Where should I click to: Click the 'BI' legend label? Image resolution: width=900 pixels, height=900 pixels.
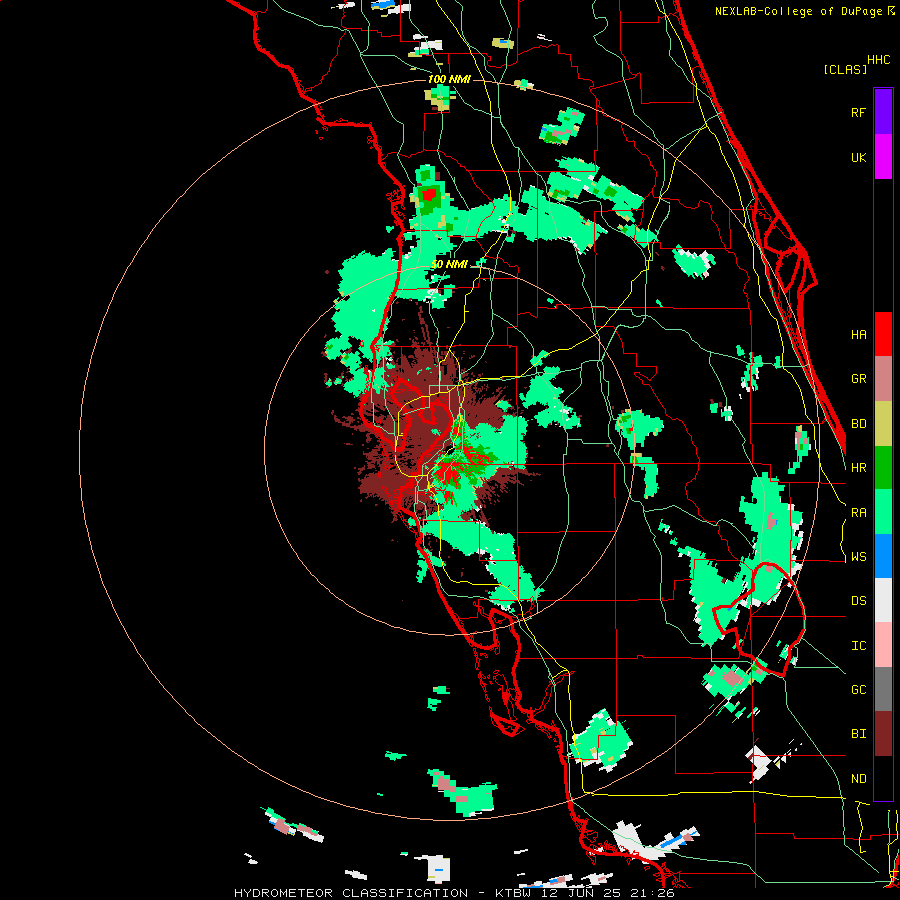click(858, 734)
